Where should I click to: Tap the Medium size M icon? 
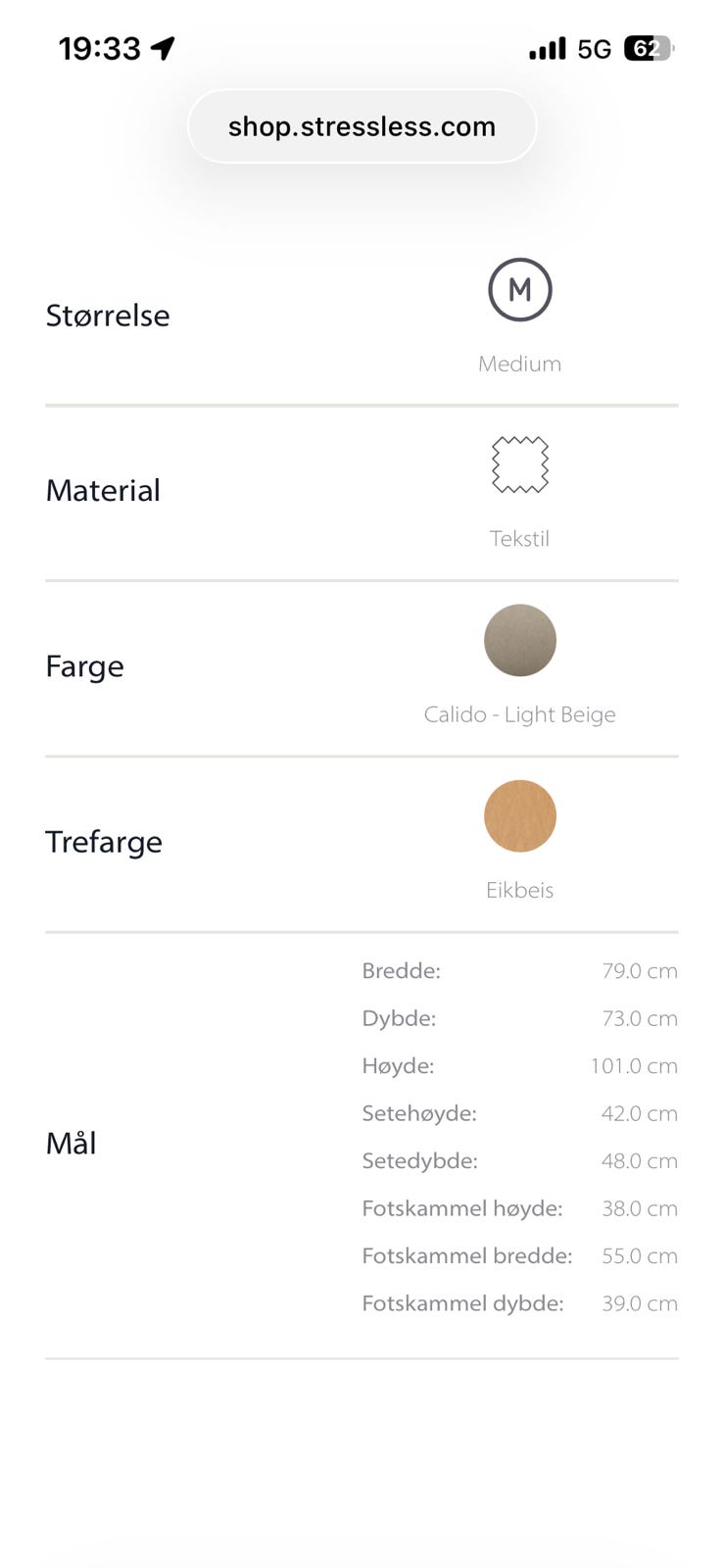point(519,290)
